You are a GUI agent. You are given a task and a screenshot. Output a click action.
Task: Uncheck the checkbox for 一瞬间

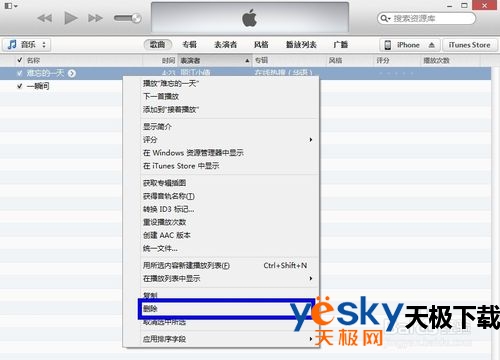coord(20,86)
